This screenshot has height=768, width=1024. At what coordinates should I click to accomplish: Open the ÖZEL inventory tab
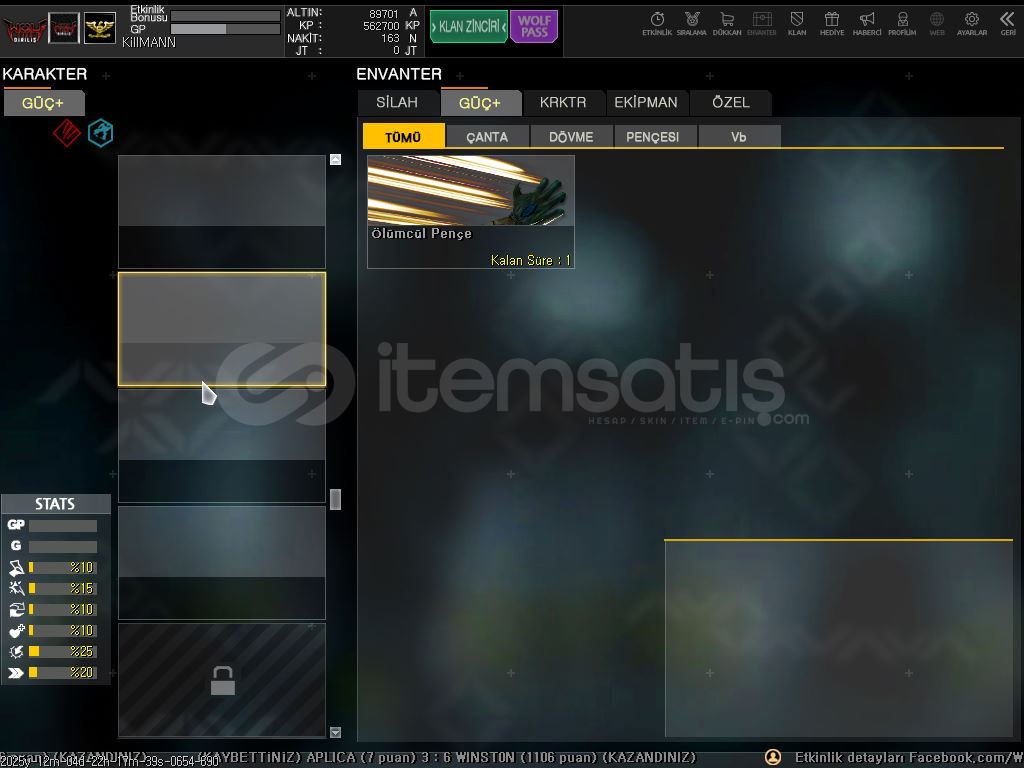730,102
